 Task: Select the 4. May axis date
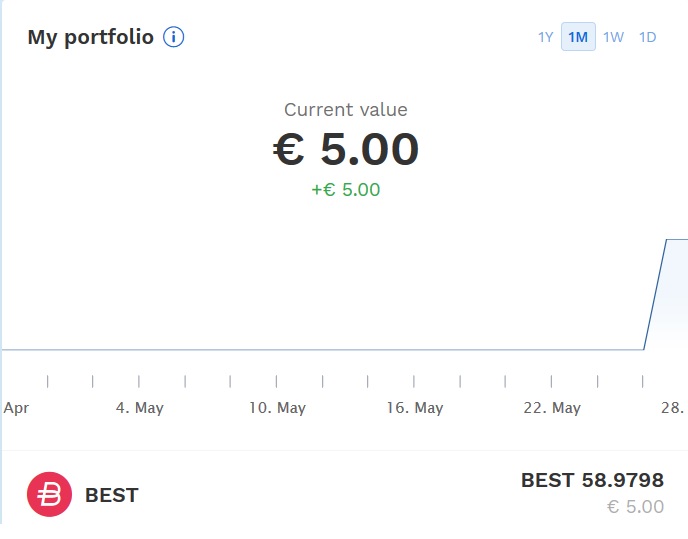139,408
